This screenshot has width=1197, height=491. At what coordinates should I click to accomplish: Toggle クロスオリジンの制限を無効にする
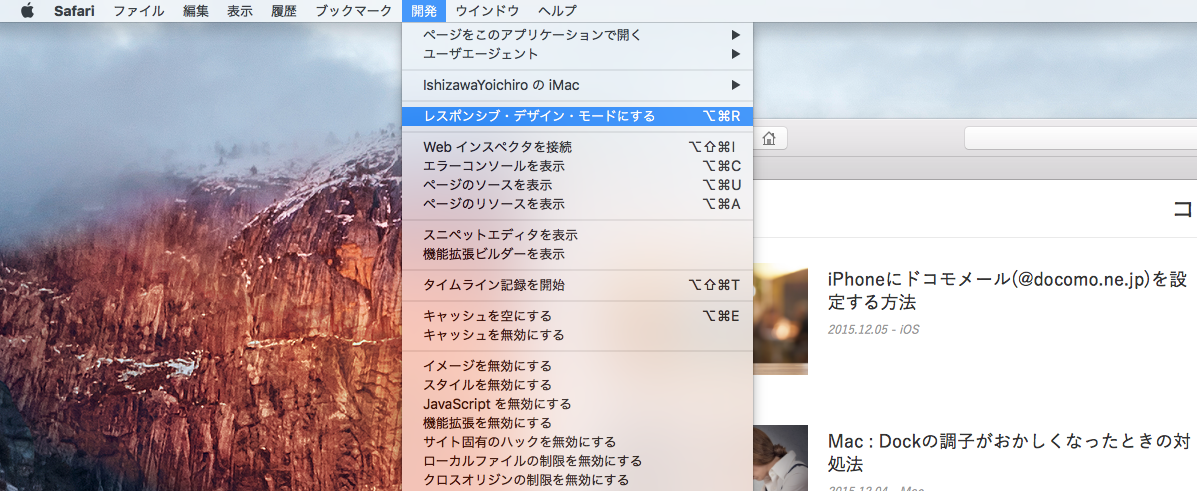[x=577, y=480]
